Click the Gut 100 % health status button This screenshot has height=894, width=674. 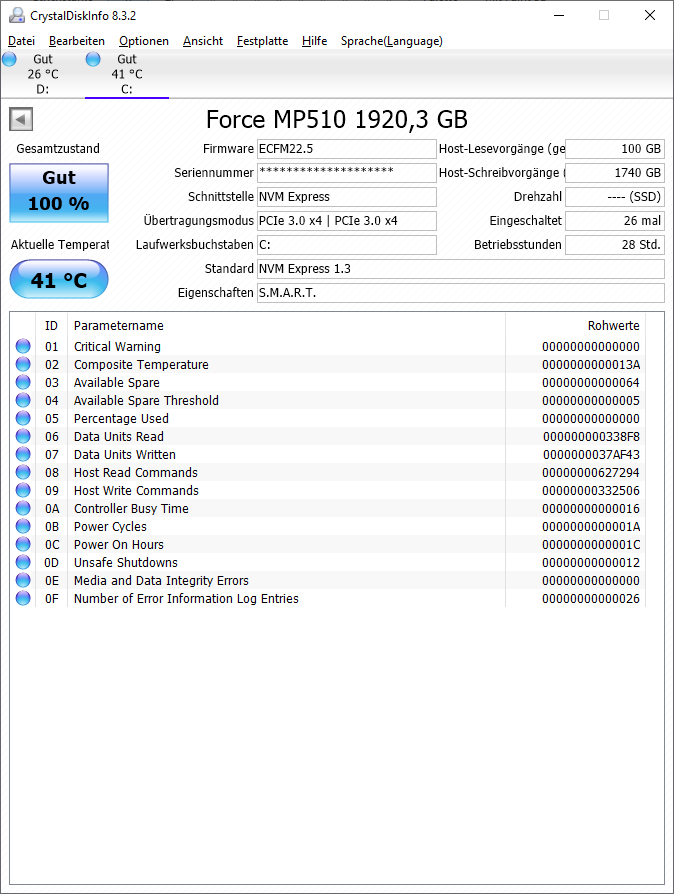pyautogui.click(x=59, y=193)
